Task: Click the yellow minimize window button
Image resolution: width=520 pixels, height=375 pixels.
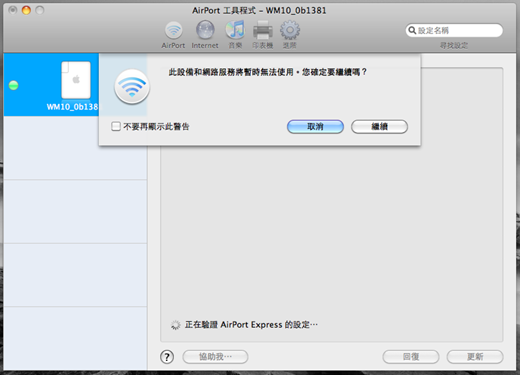Action: tap(26, 10)
